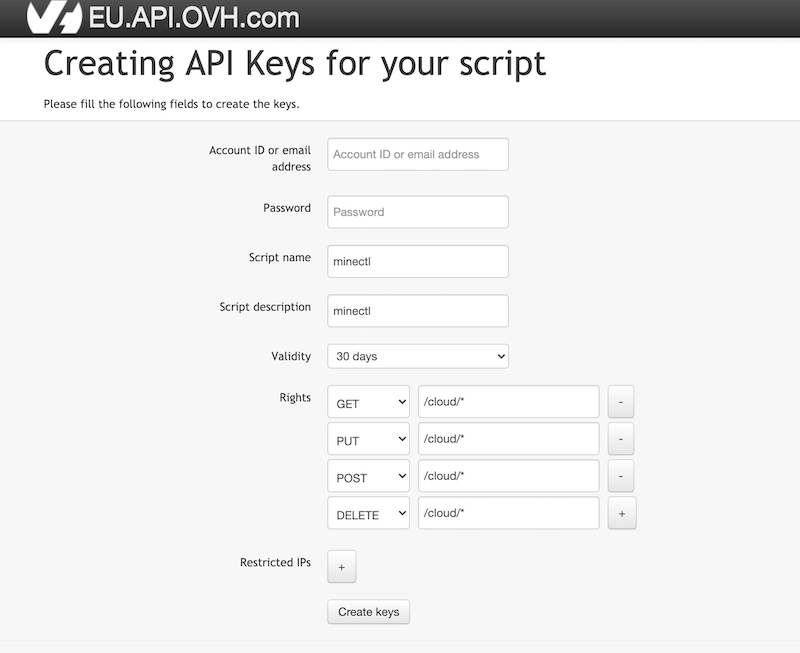The width and height of the screenshot is (800, 653).
Task: Edit the /cloud/* path in the POST row
Action: 509,476
